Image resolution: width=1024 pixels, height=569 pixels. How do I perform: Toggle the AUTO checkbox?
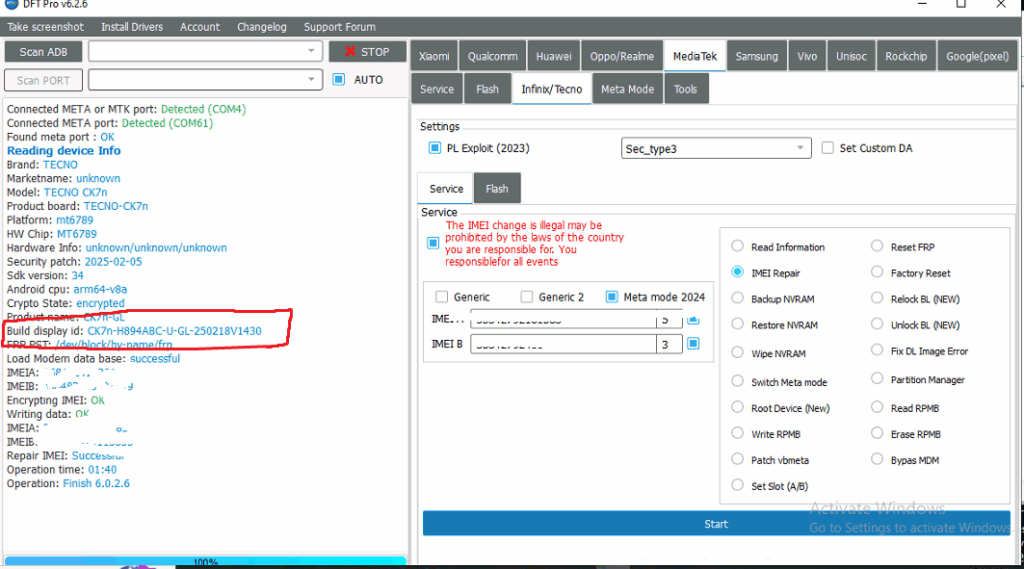[x=339, y=79]
